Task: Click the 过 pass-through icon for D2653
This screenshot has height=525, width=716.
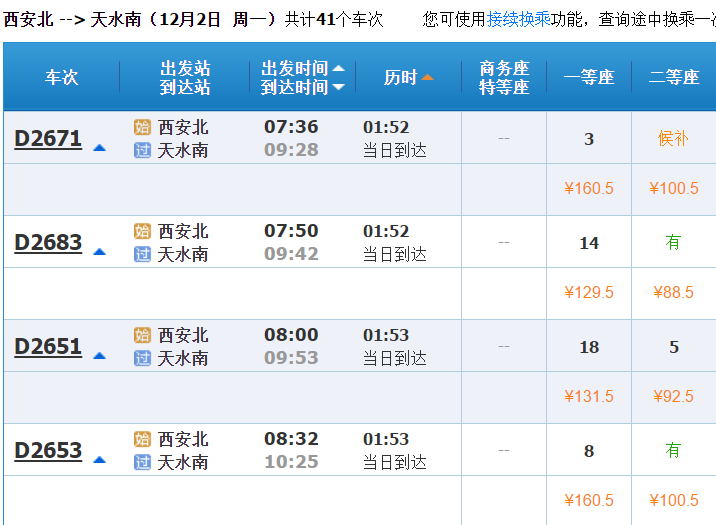Action: click(142, 462)
